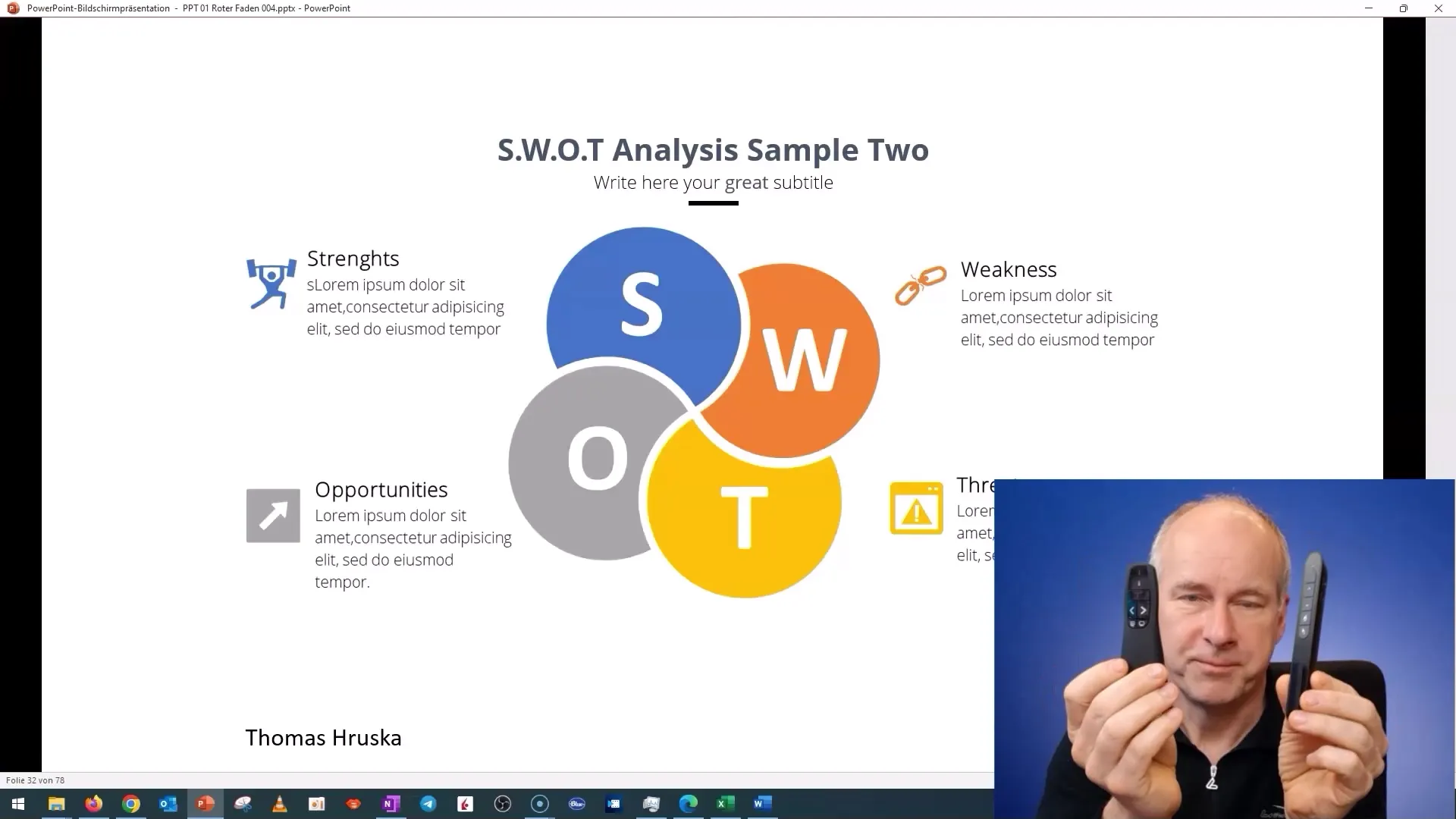Select slide 32 indicator at bottom
Viewport: 1456px width, 819px height.
[x=35, y=780]
